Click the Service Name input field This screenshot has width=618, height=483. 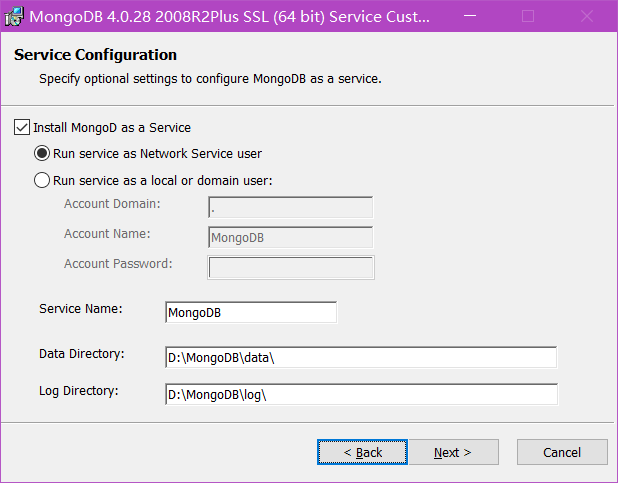tap(251, 312)
